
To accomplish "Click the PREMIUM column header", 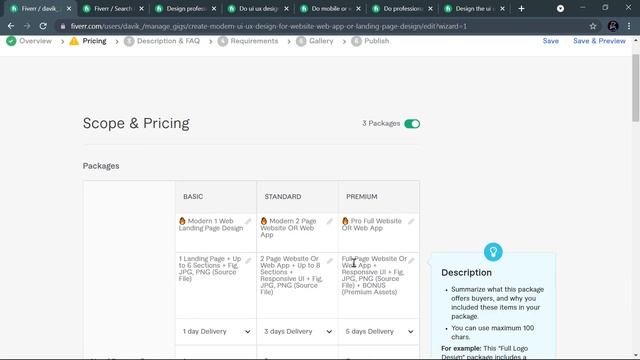I will 362,197.
